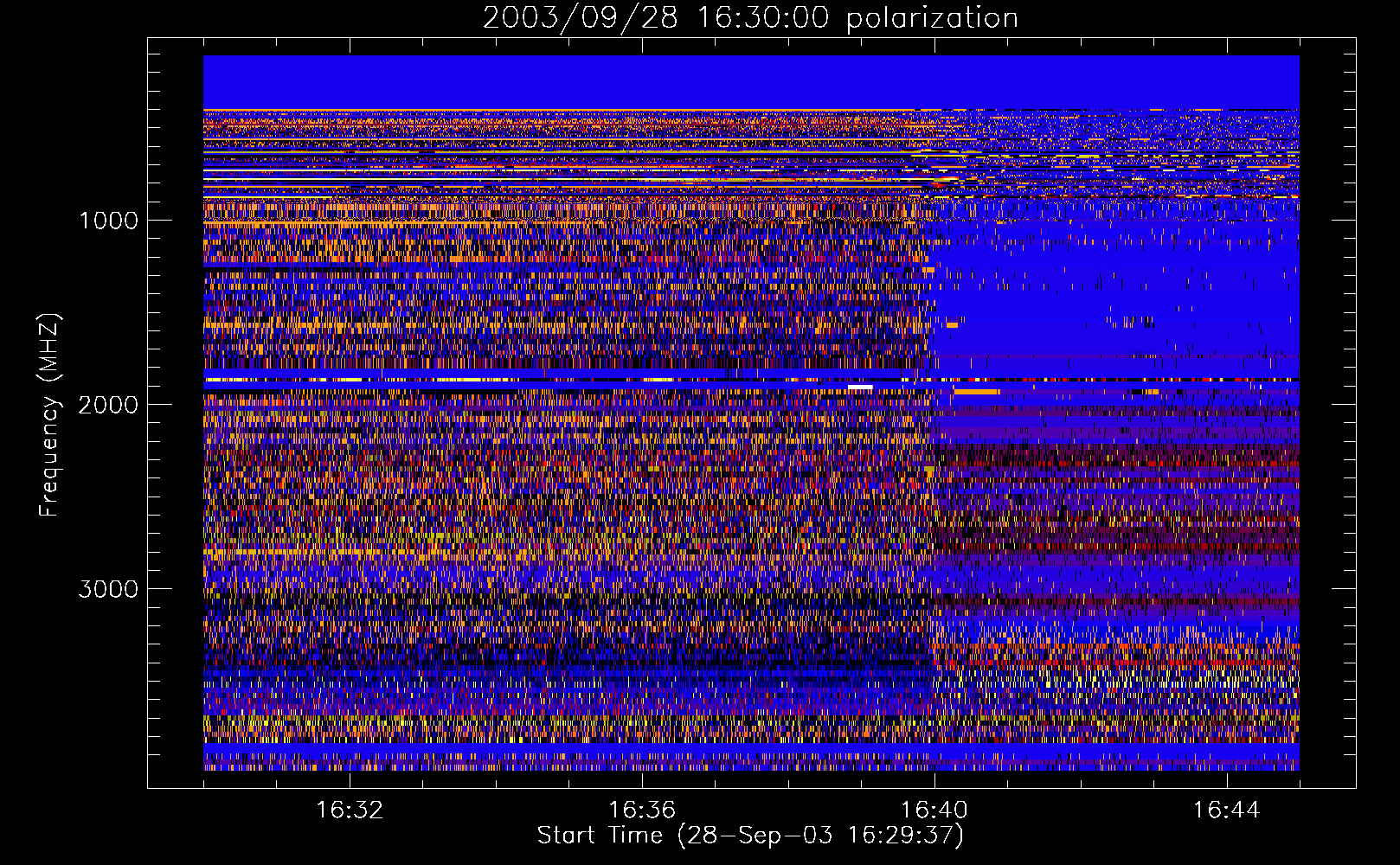Click the "2000" frequency tick label
The height and width of the screenshot is (865, 1400).
[x=108, y=405]
